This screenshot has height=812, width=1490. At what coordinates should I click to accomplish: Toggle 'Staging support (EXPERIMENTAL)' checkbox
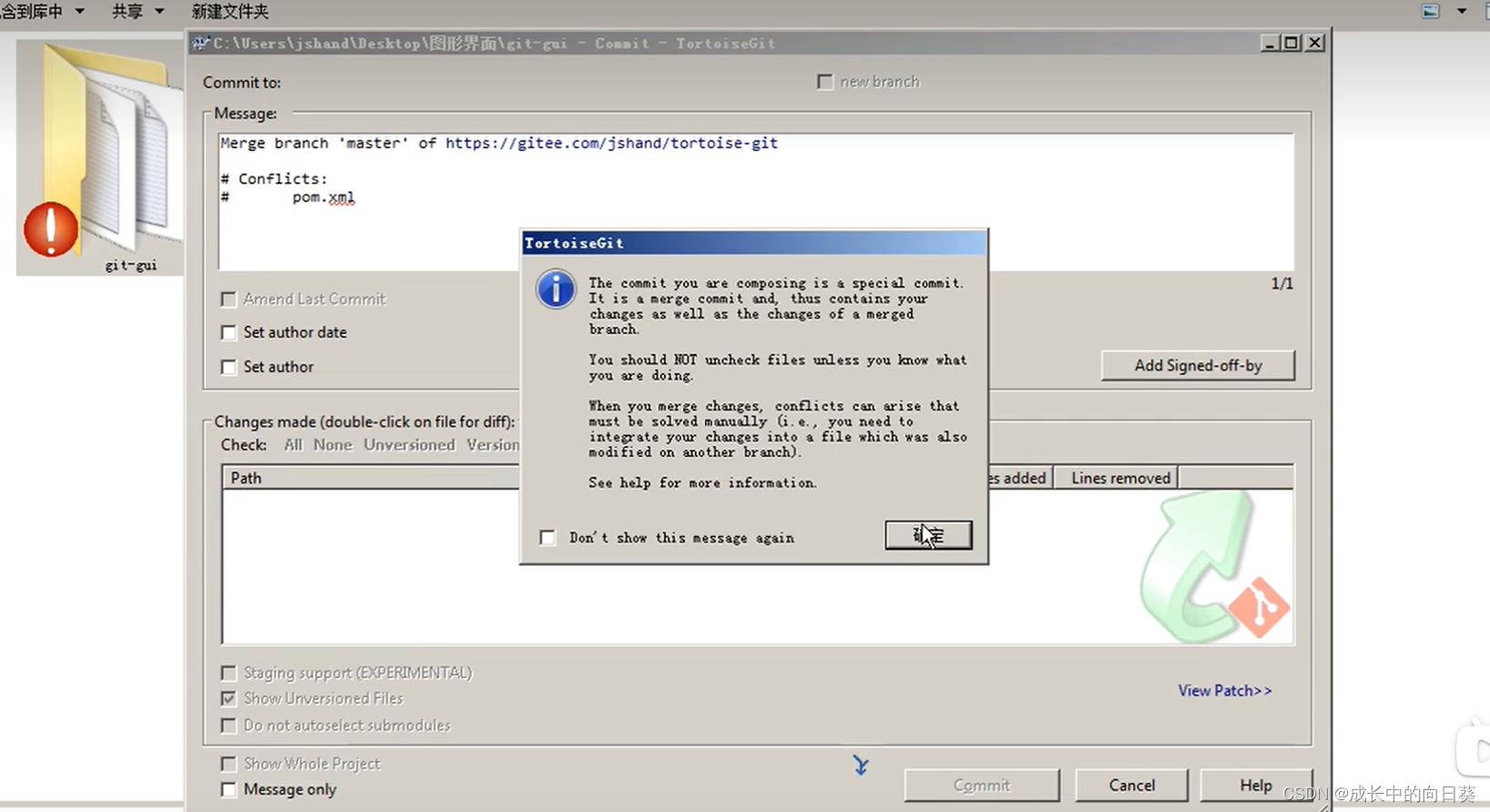tap(229, 673)
